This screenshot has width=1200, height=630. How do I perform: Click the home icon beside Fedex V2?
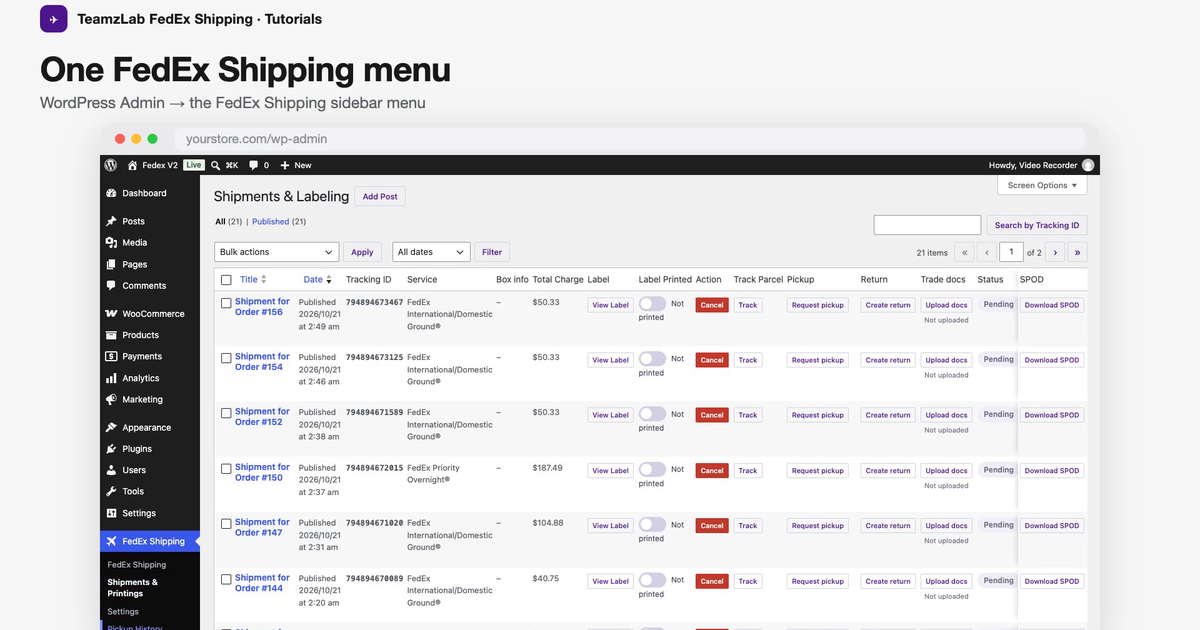point(132,165)
